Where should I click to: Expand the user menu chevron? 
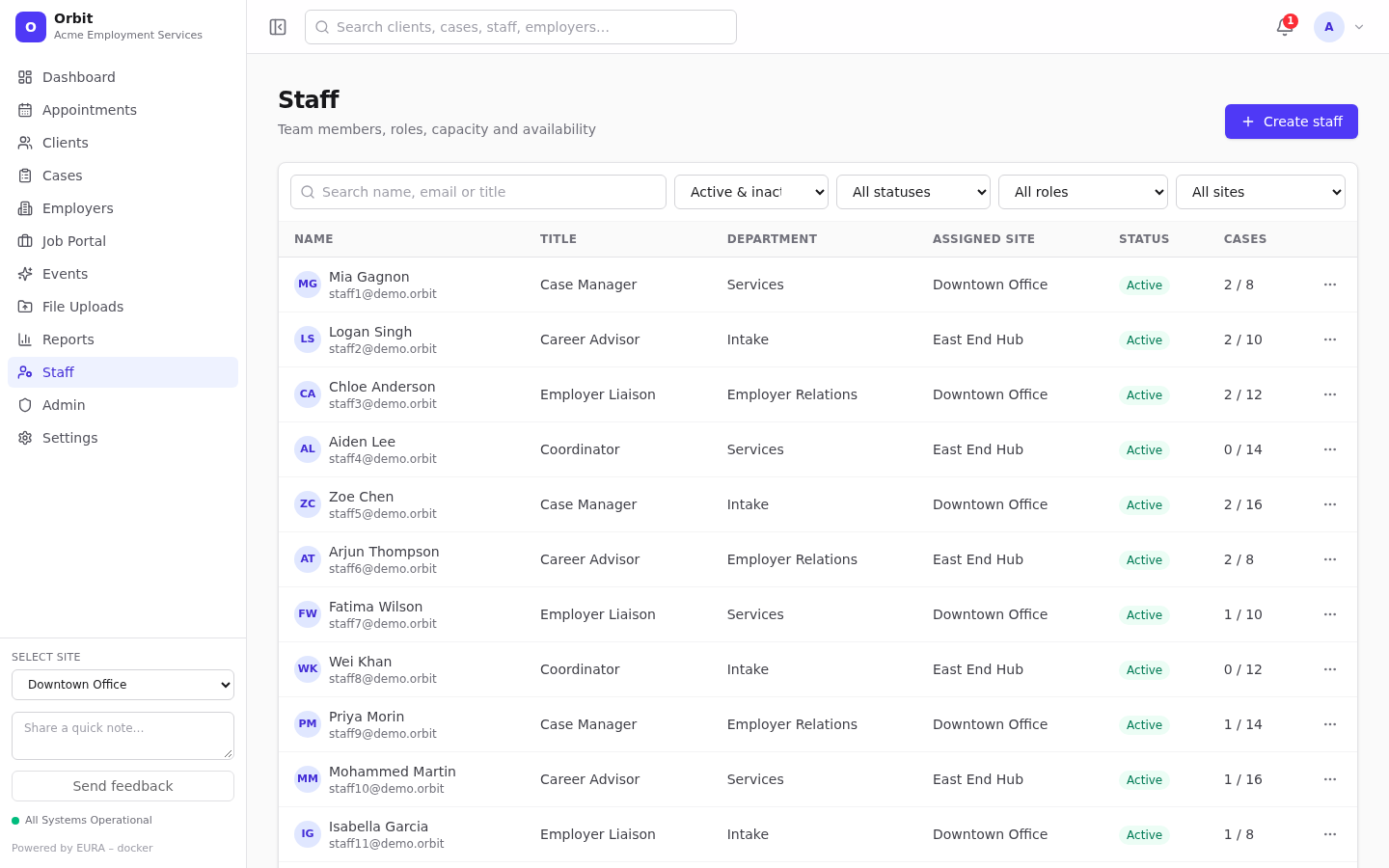point(1359,27)
